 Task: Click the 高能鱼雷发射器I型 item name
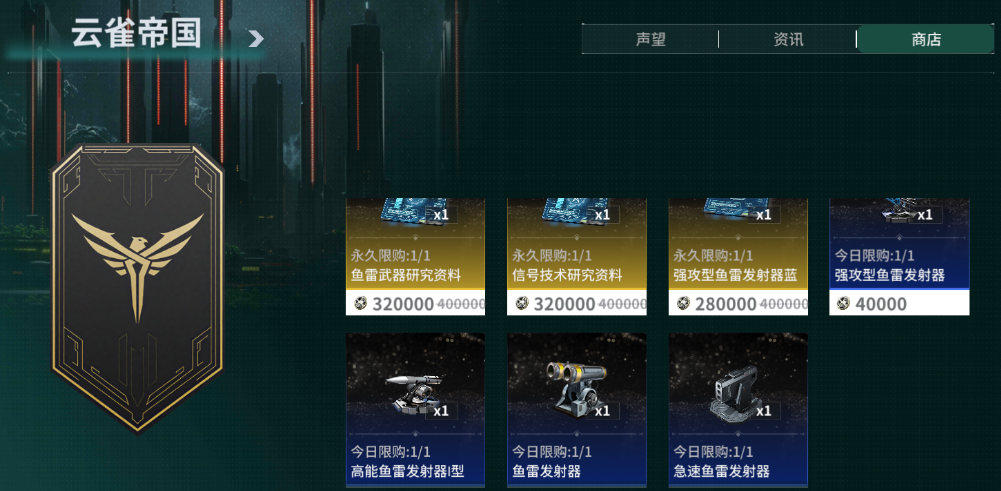407,472
